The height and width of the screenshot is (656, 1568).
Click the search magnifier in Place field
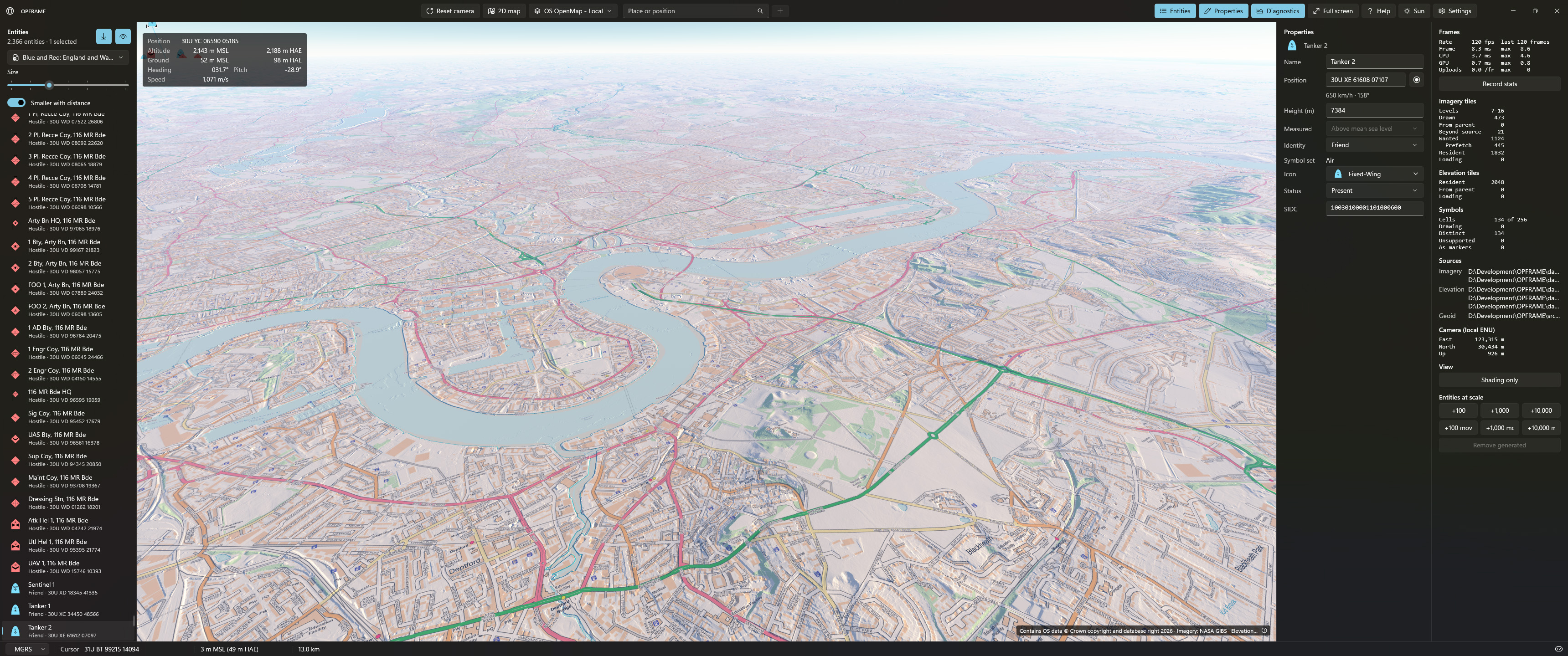coord(760,11)
